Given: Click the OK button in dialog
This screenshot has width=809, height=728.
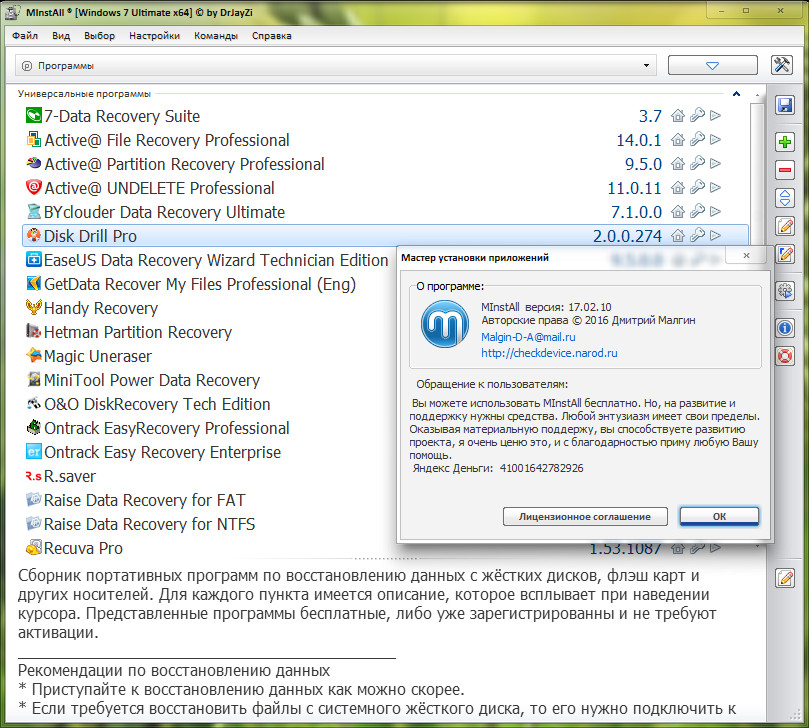Looking at the screenshot, I should point(719,516).
